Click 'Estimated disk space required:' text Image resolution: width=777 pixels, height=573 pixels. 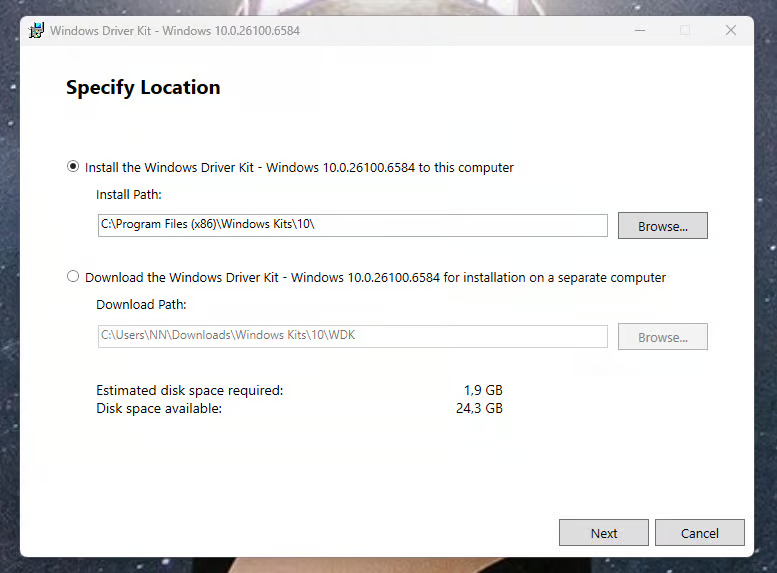point(190,391)
